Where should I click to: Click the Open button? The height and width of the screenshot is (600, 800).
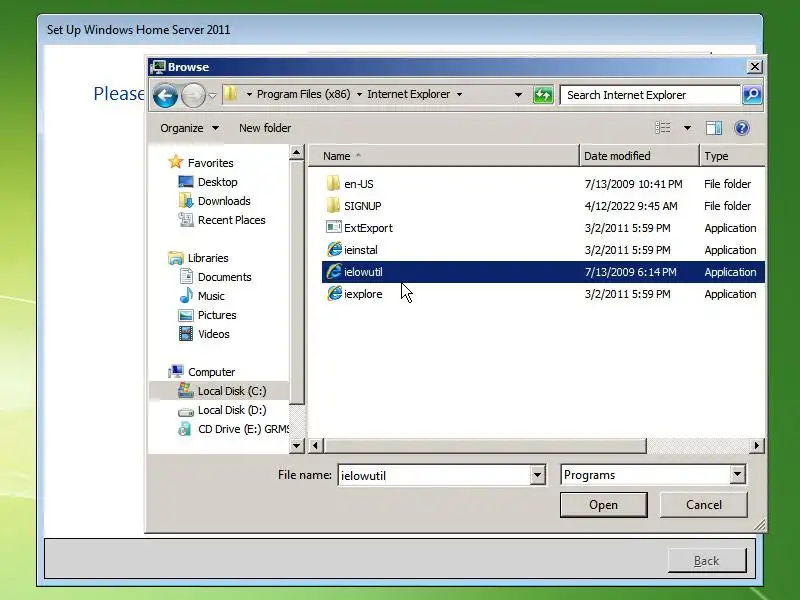tap(604, 505)
